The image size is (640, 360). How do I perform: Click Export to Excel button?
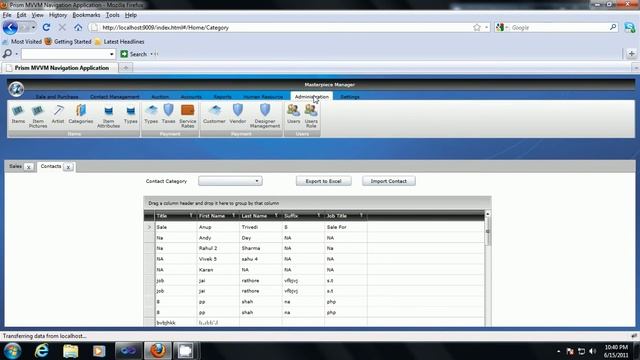pyautogui.click(x=323, y=181)
